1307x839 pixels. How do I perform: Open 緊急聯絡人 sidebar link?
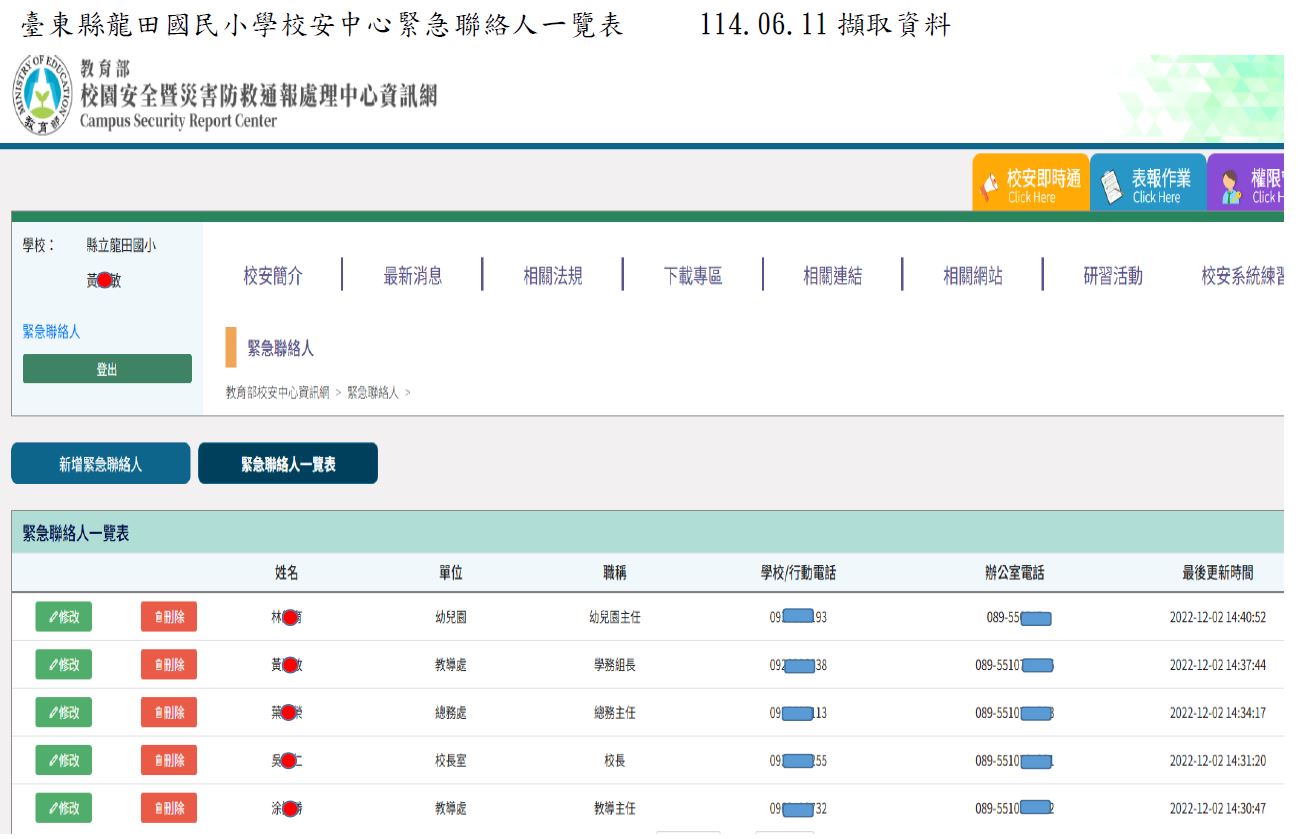[52, 332]
